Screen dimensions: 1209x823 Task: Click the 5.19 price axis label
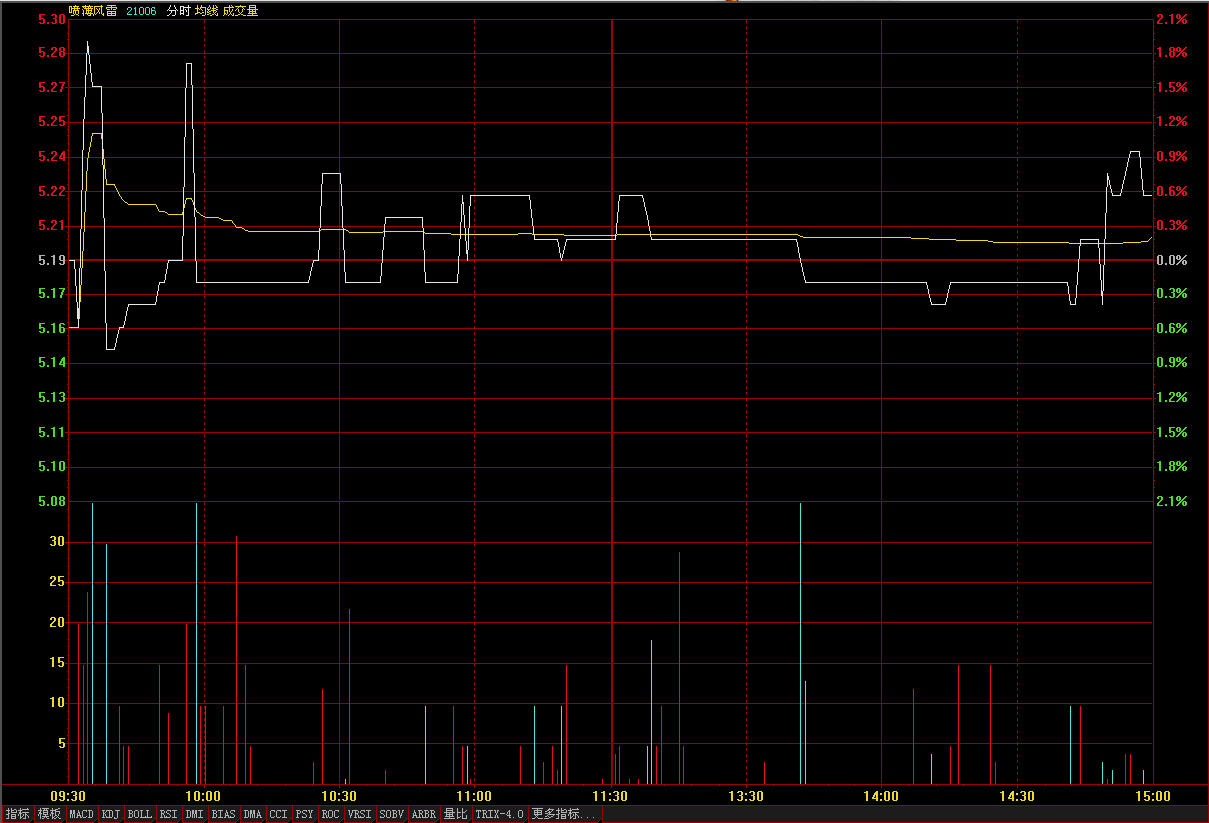[51, 260]
